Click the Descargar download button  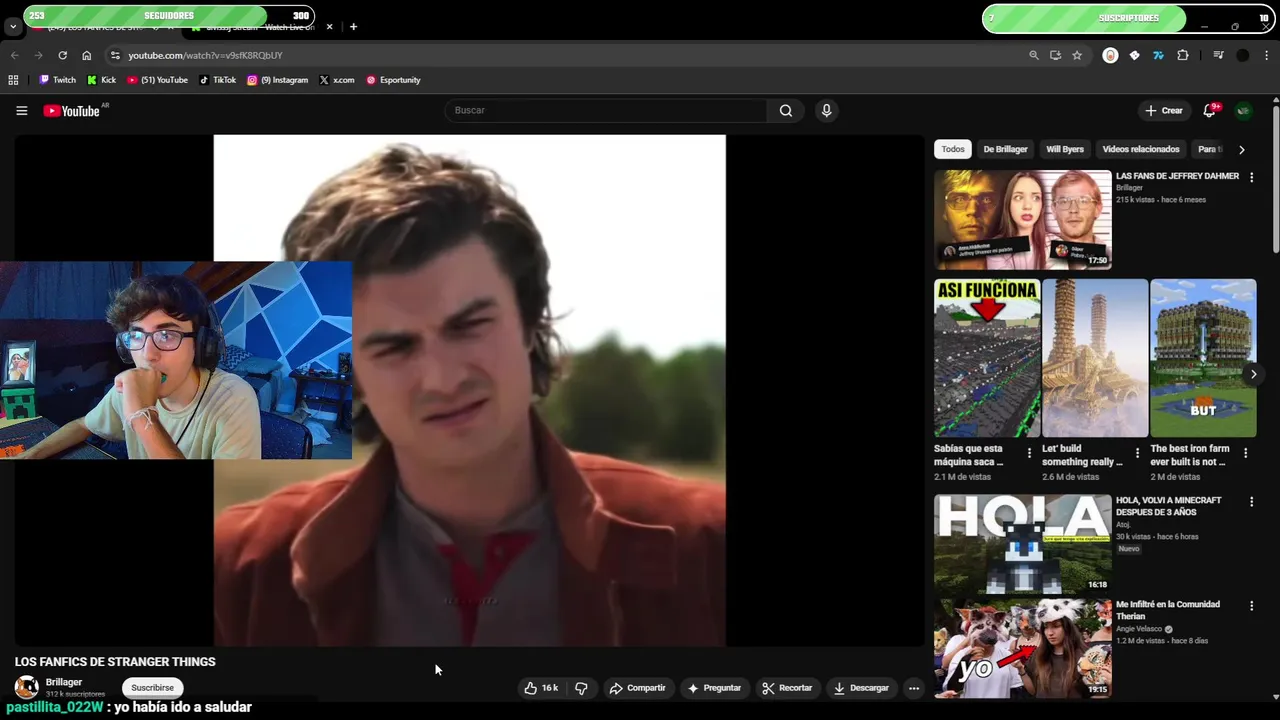861,688
